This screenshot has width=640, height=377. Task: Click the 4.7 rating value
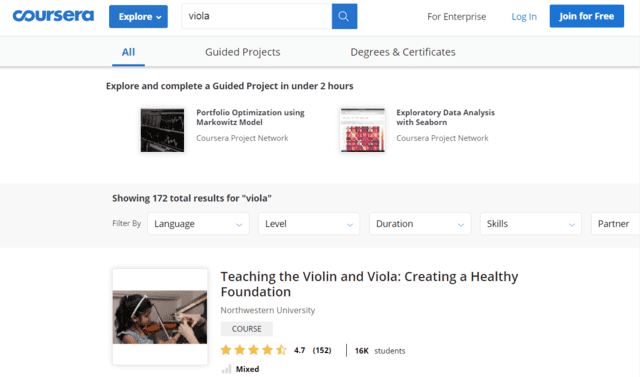point(300,350)
